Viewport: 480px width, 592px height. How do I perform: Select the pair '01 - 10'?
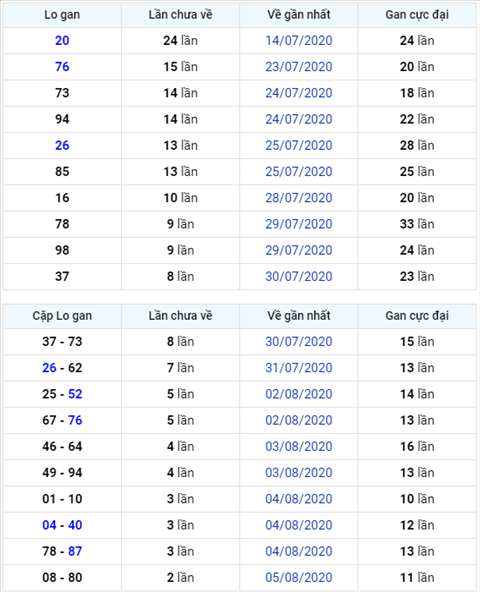point(62,499)
